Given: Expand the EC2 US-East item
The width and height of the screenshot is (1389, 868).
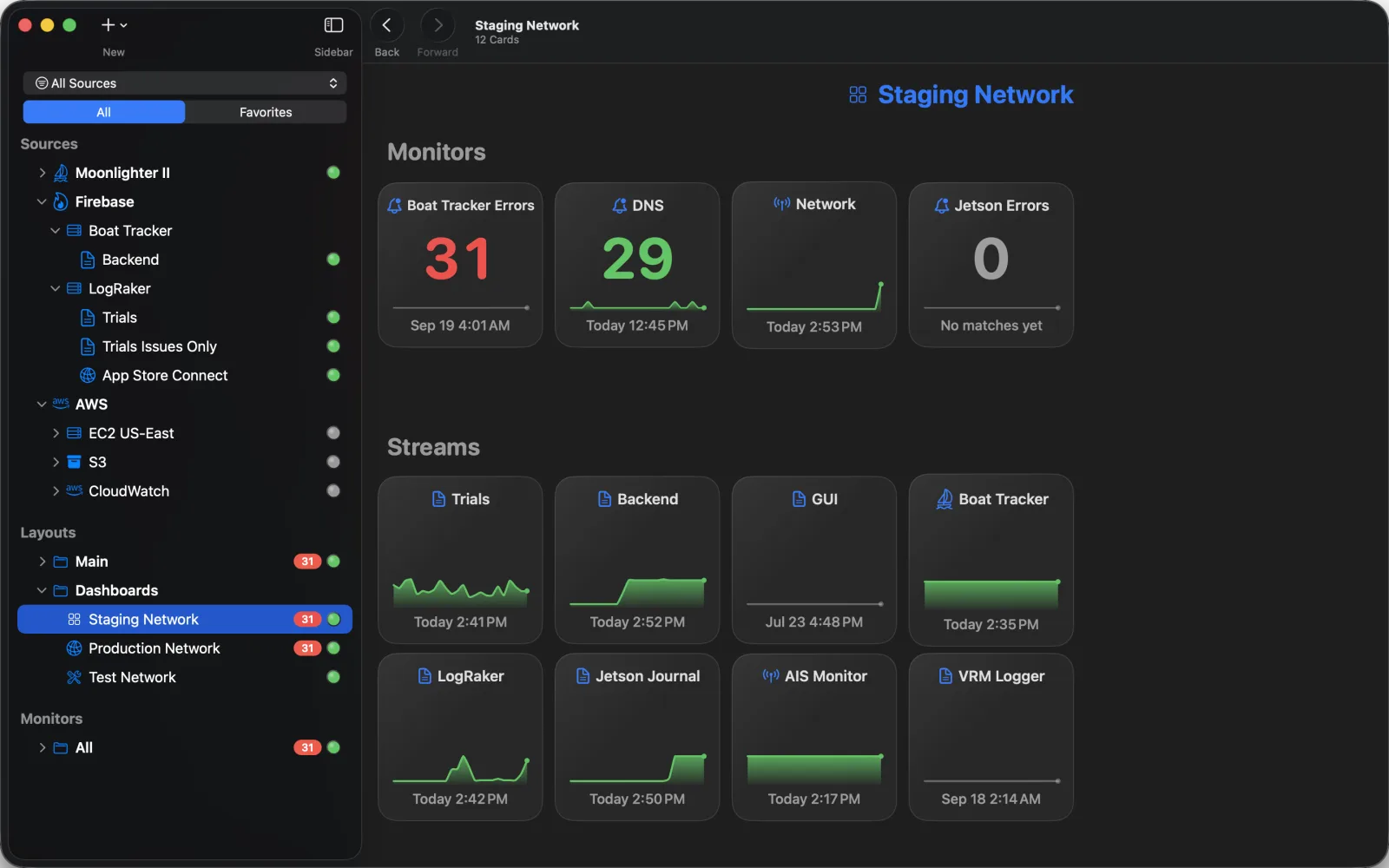Looking at the screenshot, I should (x=56, y=433).
